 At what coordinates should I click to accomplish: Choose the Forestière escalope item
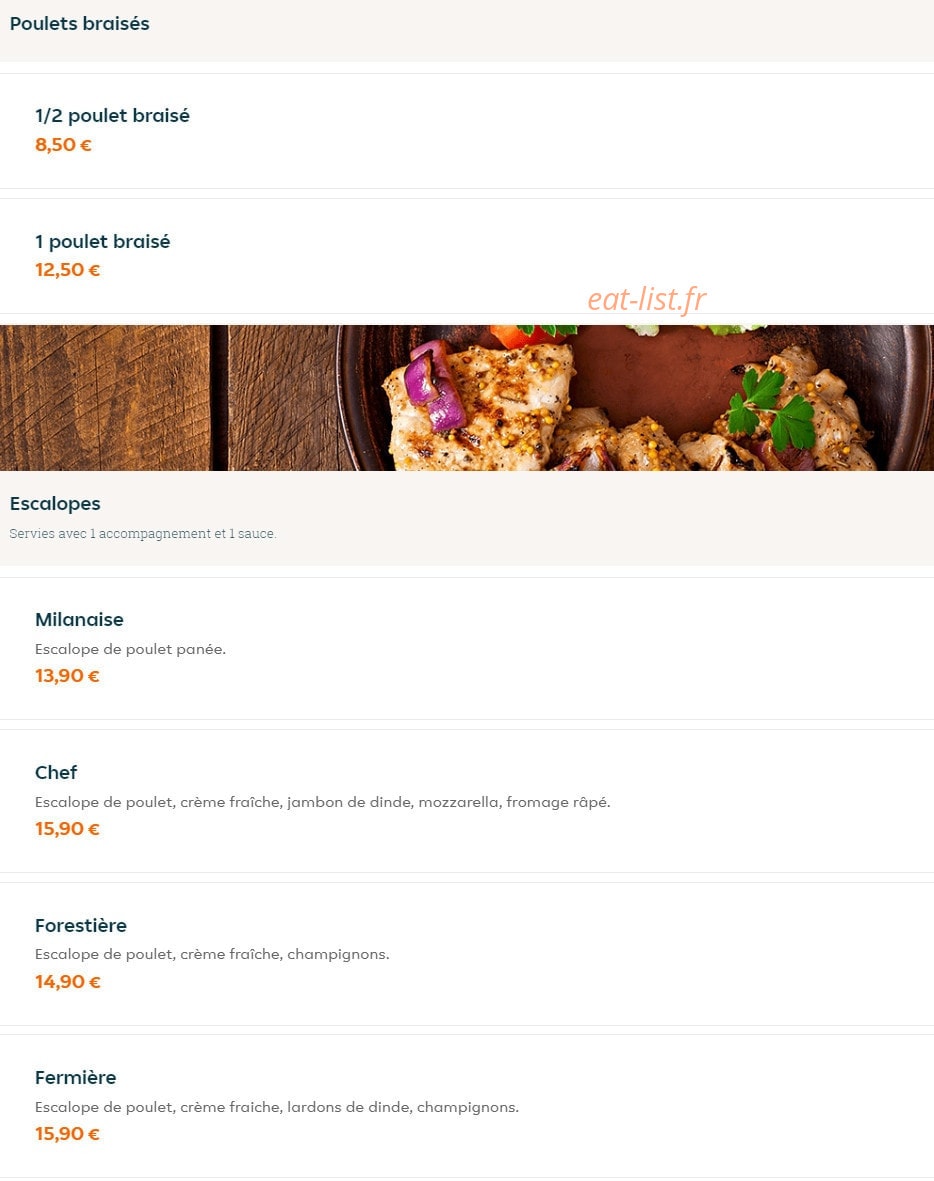point(467,954)
